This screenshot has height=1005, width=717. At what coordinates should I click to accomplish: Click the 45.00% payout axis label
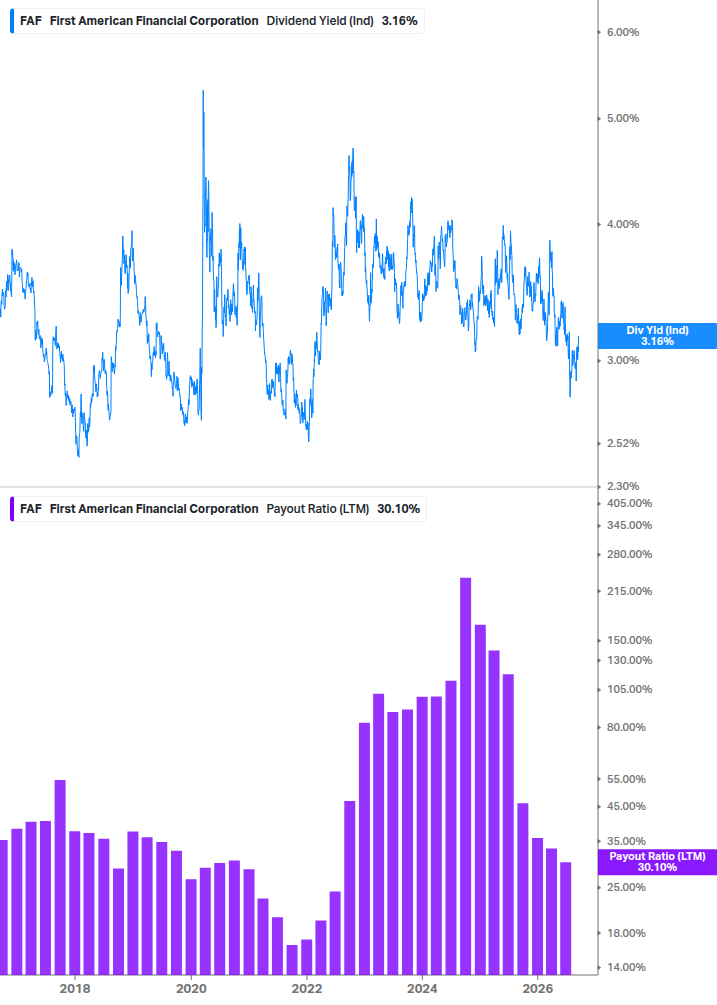click(626, 807)
